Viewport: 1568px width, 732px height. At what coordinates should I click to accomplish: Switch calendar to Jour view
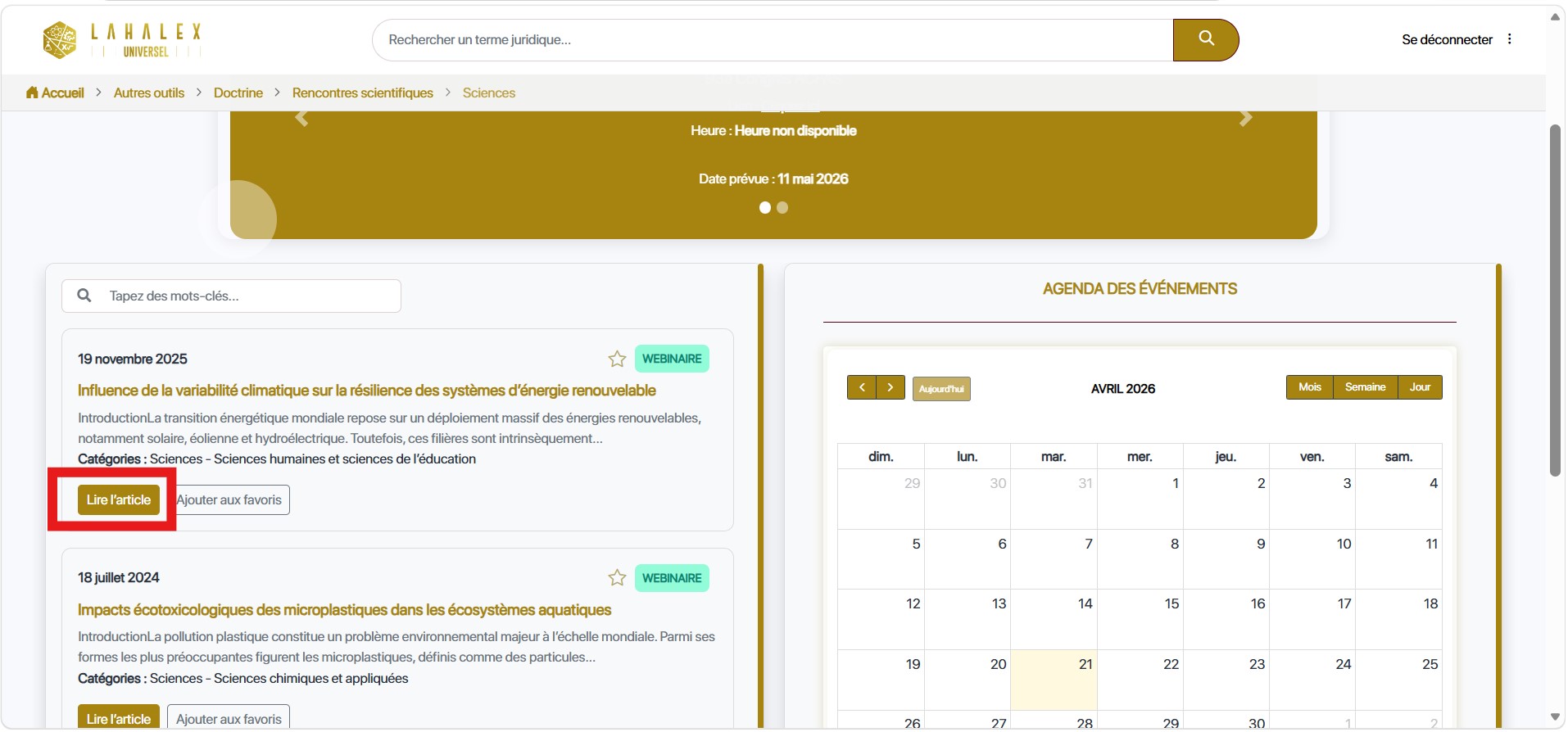pos(1421,387)
